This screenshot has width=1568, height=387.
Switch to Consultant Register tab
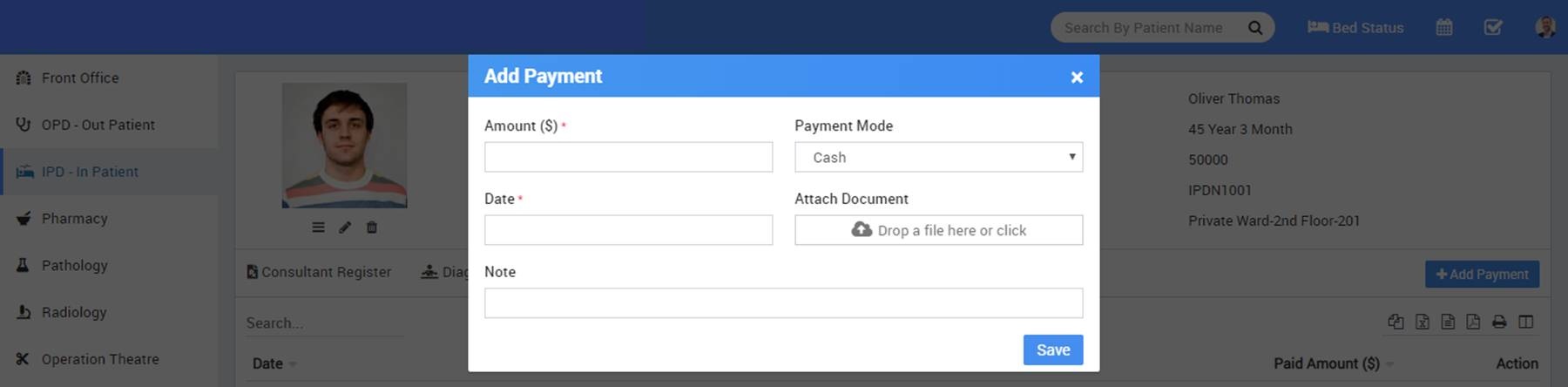(x=319, y=272)
